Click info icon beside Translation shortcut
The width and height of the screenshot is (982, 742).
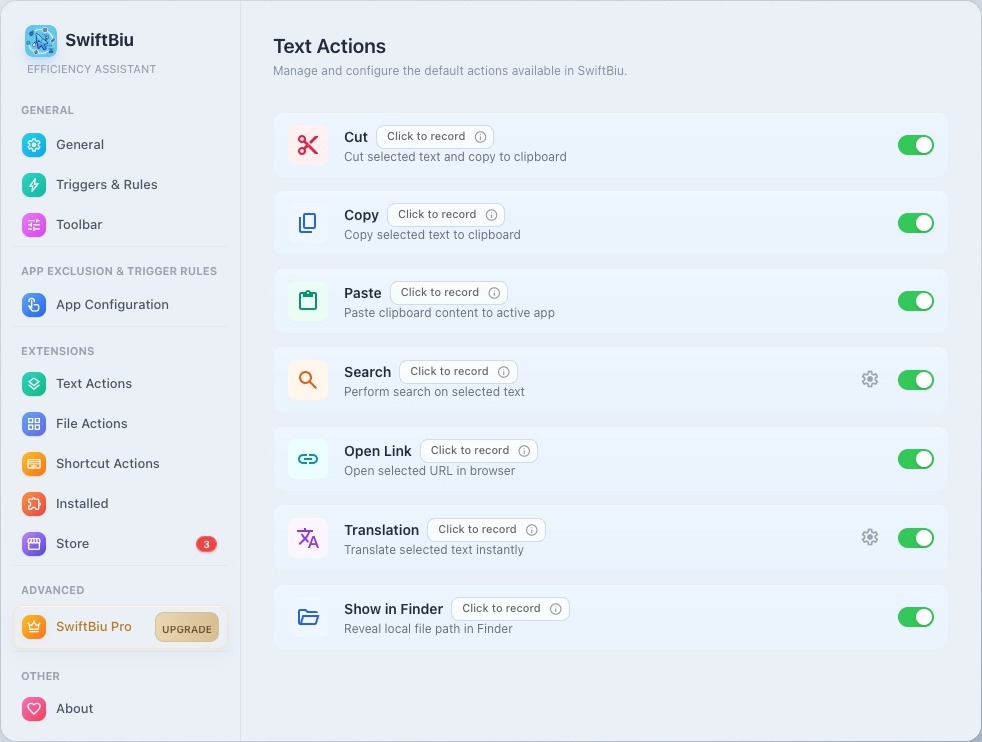pos(532,530)
